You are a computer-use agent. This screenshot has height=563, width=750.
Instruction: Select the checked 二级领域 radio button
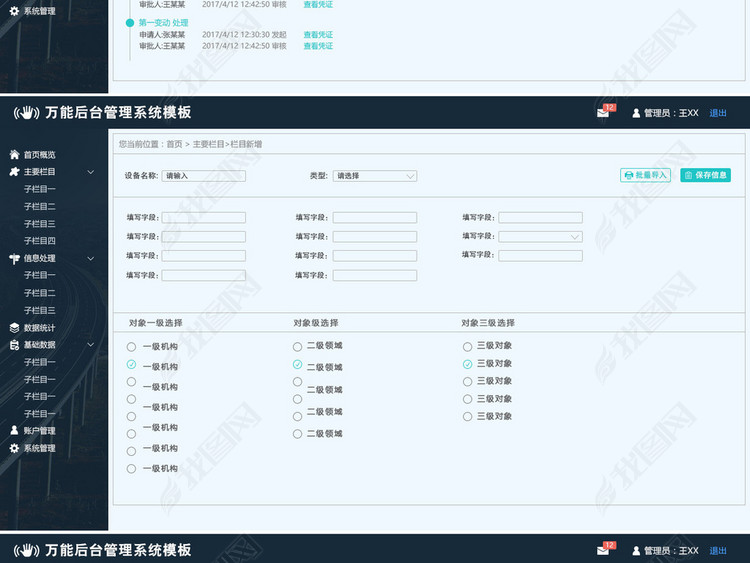(x=298, y=364)
